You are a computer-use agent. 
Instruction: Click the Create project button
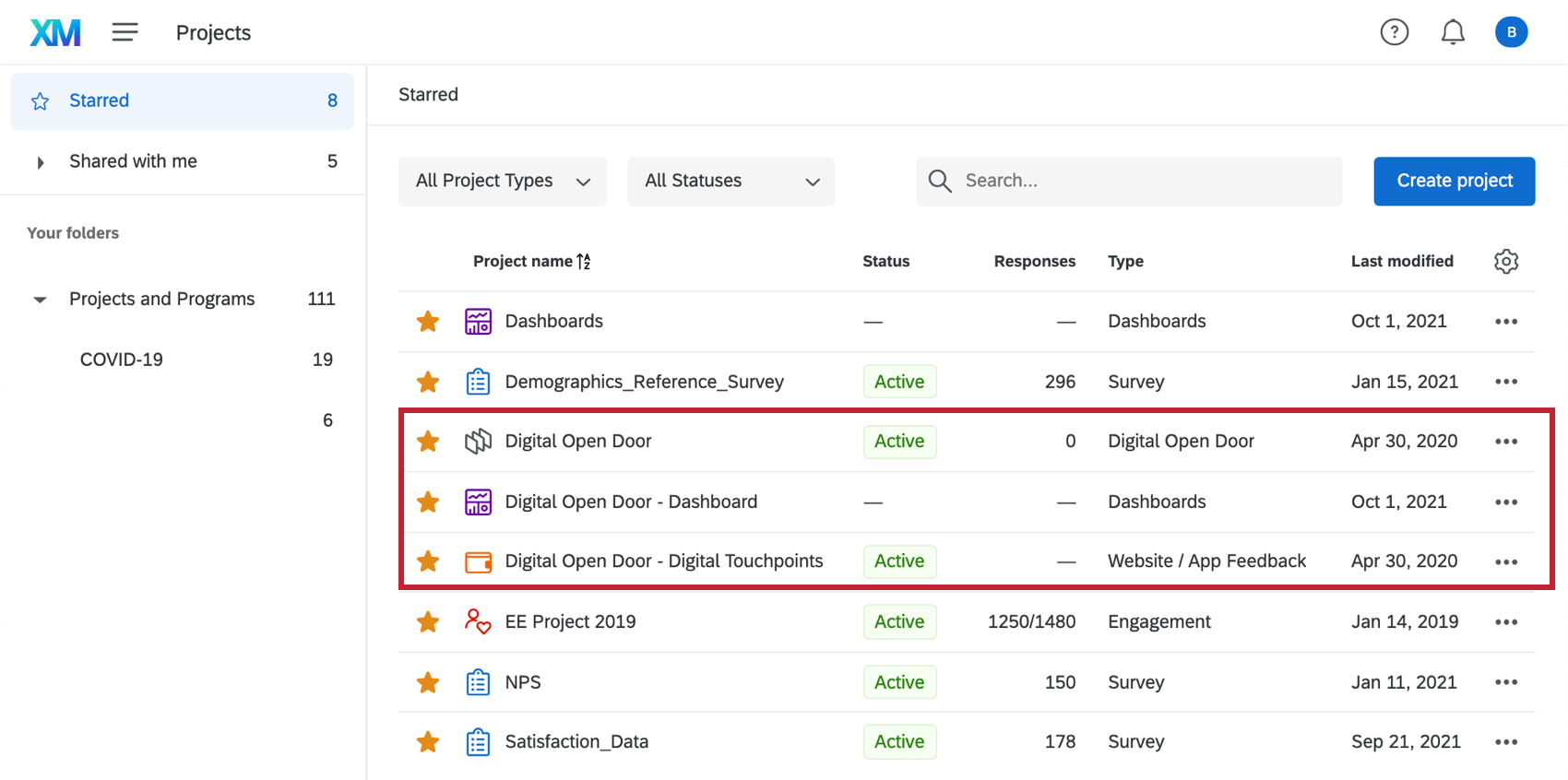pos(1454,181)
